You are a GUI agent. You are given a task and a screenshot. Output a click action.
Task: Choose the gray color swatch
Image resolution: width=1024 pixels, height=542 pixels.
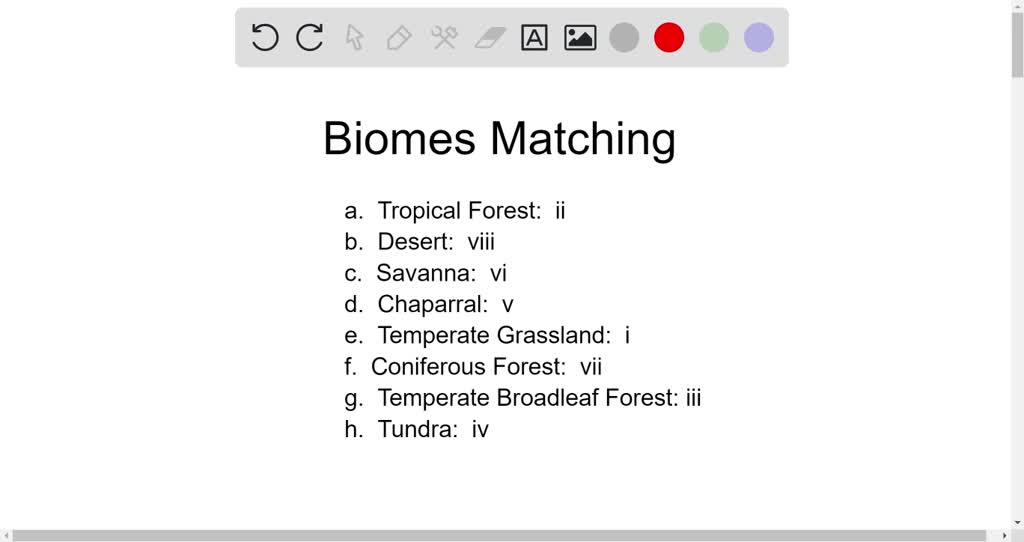point(624,38)
